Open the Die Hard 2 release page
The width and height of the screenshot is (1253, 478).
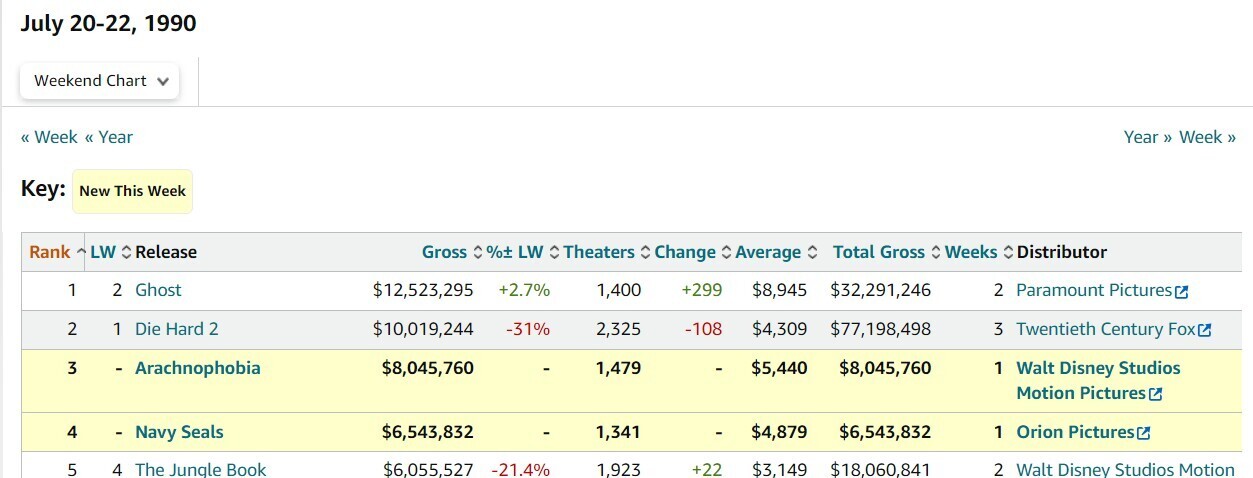coord(176,329)
